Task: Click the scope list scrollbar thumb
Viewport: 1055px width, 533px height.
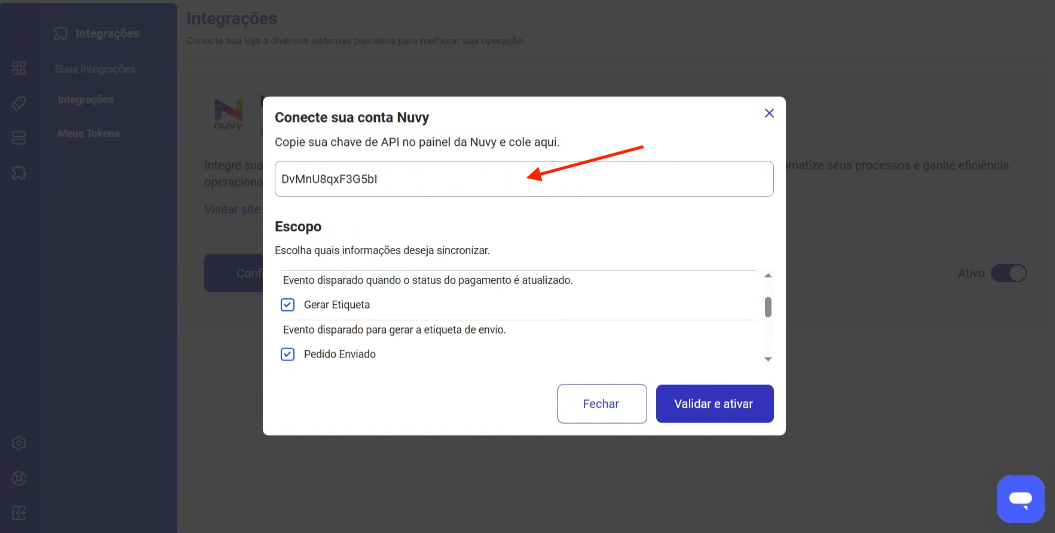Action: [x=768, y=306]
